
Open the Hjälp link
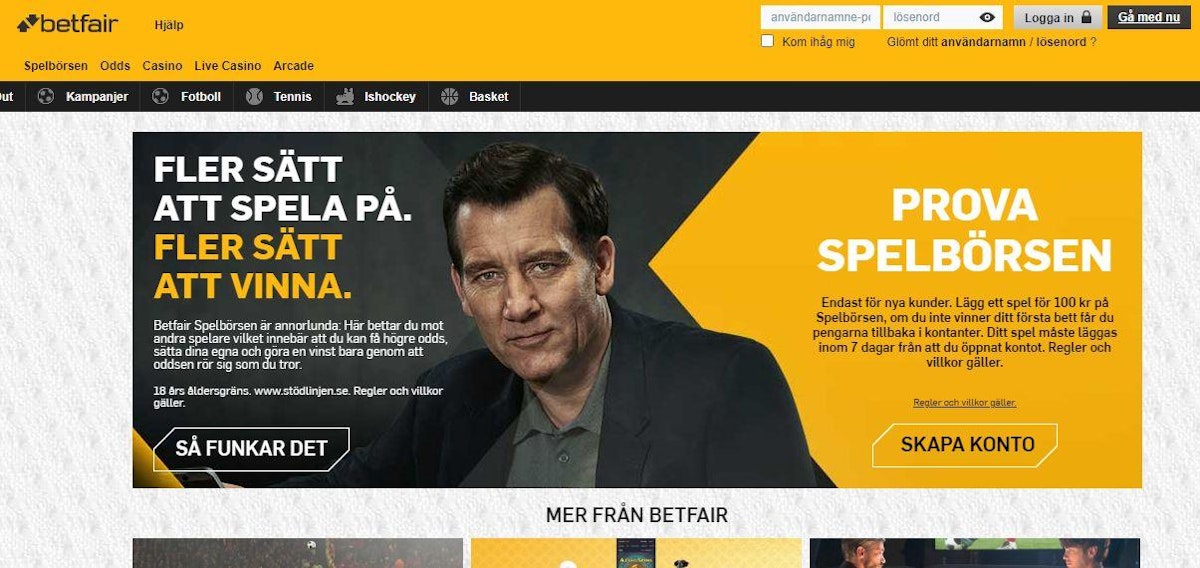click(x=169, y=25)
